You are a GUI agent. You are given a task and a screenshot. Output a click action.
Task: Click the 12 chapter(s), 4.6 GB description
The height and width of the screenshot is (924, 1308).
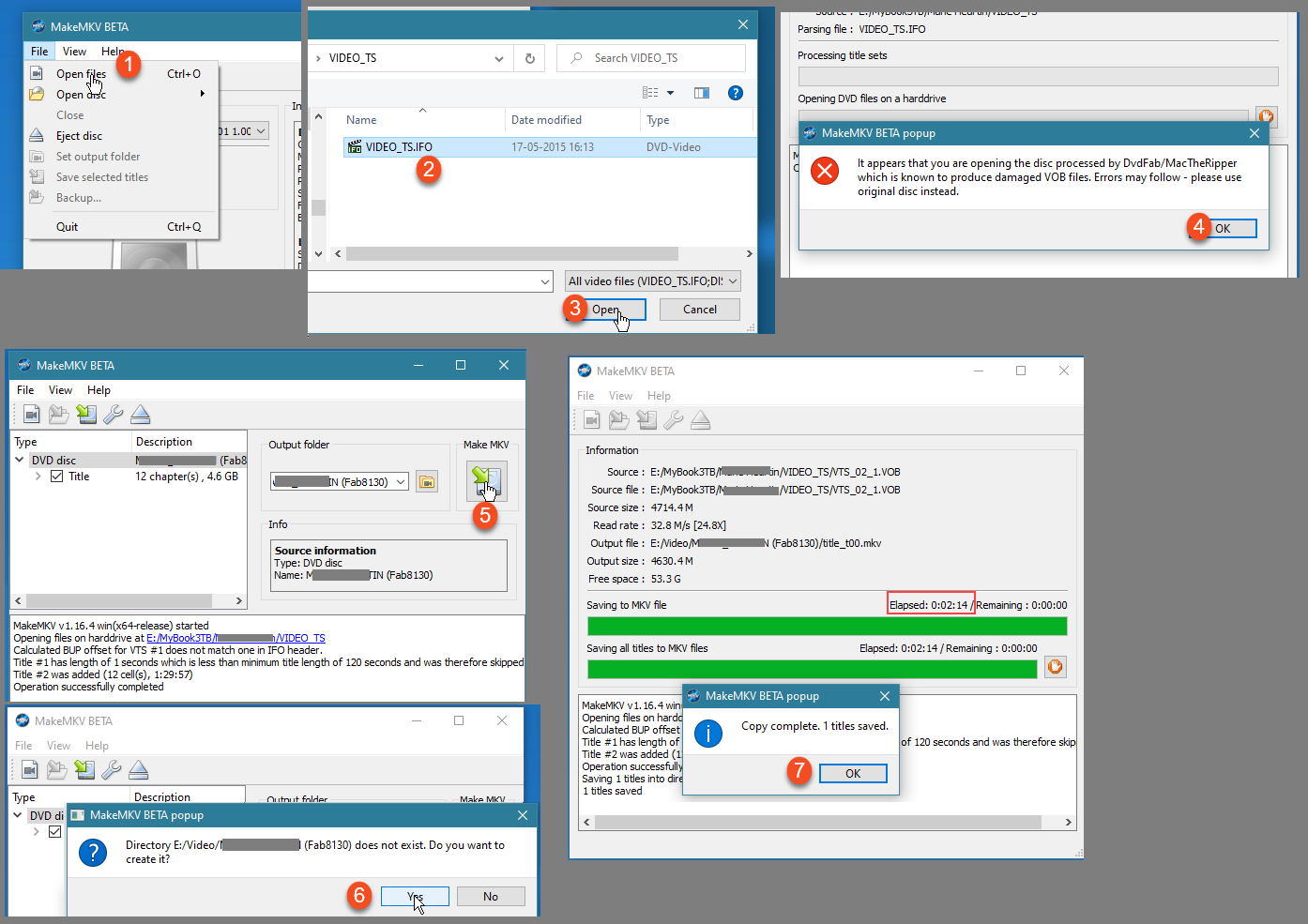(x=187, y=477)
